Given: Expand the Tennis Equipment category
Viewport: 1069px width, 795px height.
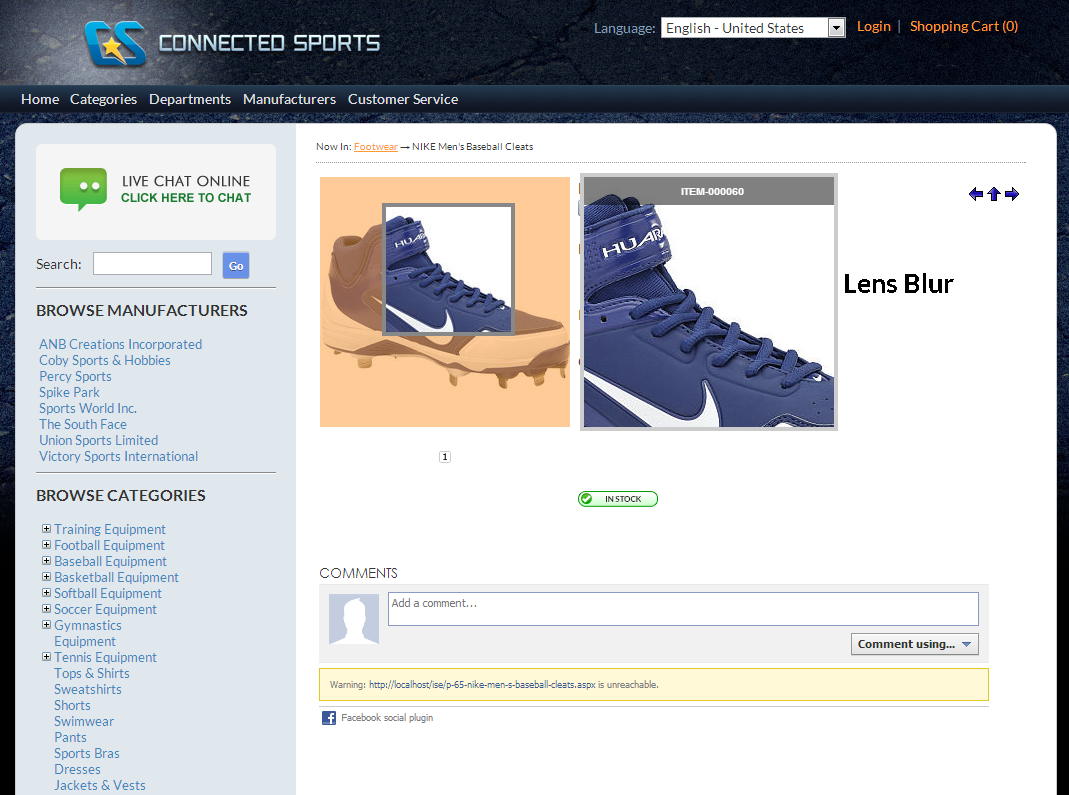Looking at the screenshot, I should 46,657.
